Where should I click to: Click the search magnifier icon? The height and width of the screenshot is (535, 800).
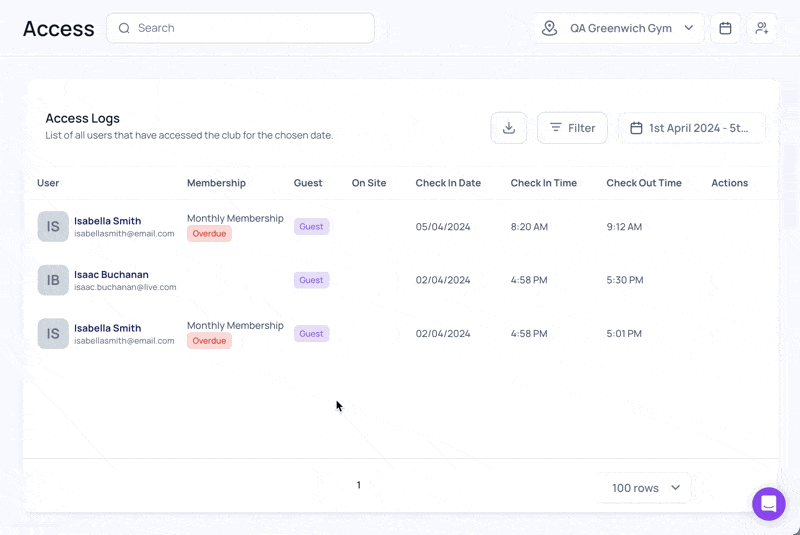coord(124,28)
